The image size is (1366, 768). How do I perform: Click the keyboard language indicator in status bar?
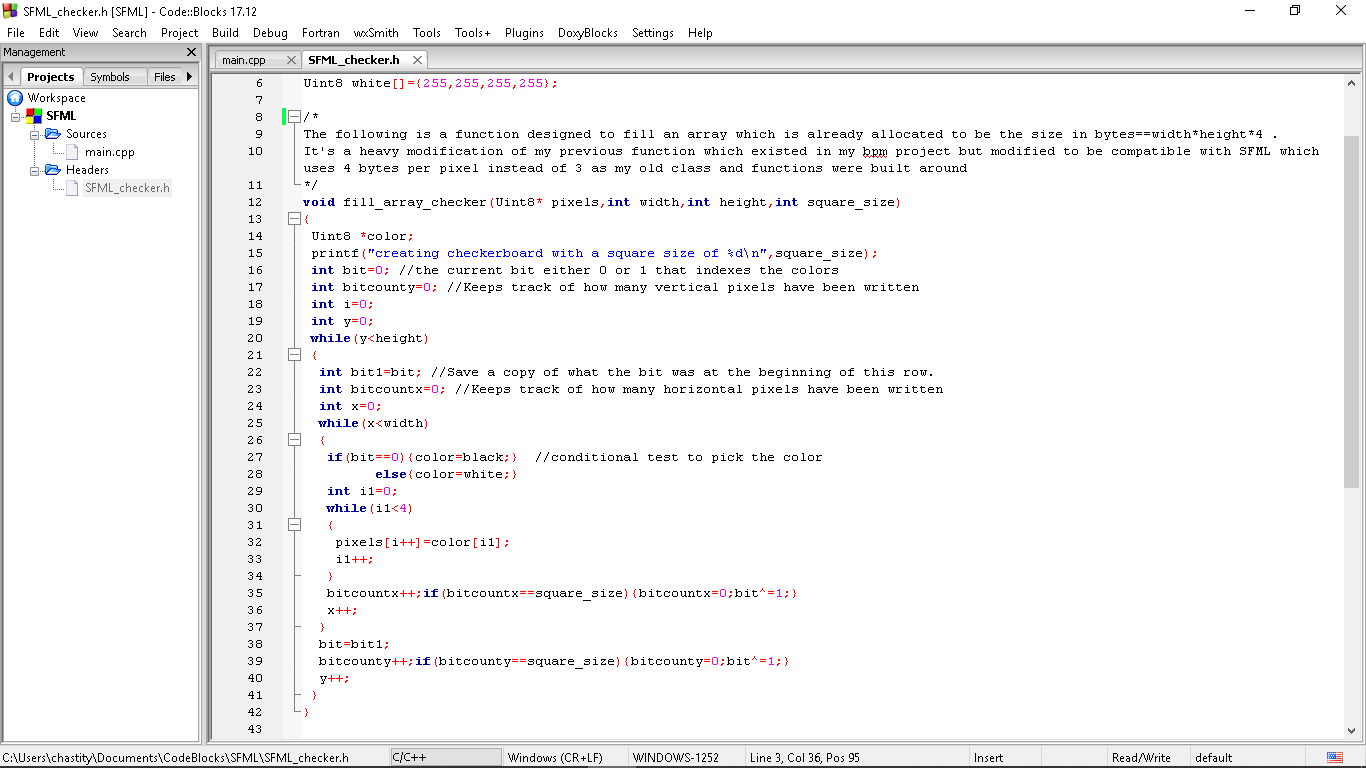point(1334,757)
